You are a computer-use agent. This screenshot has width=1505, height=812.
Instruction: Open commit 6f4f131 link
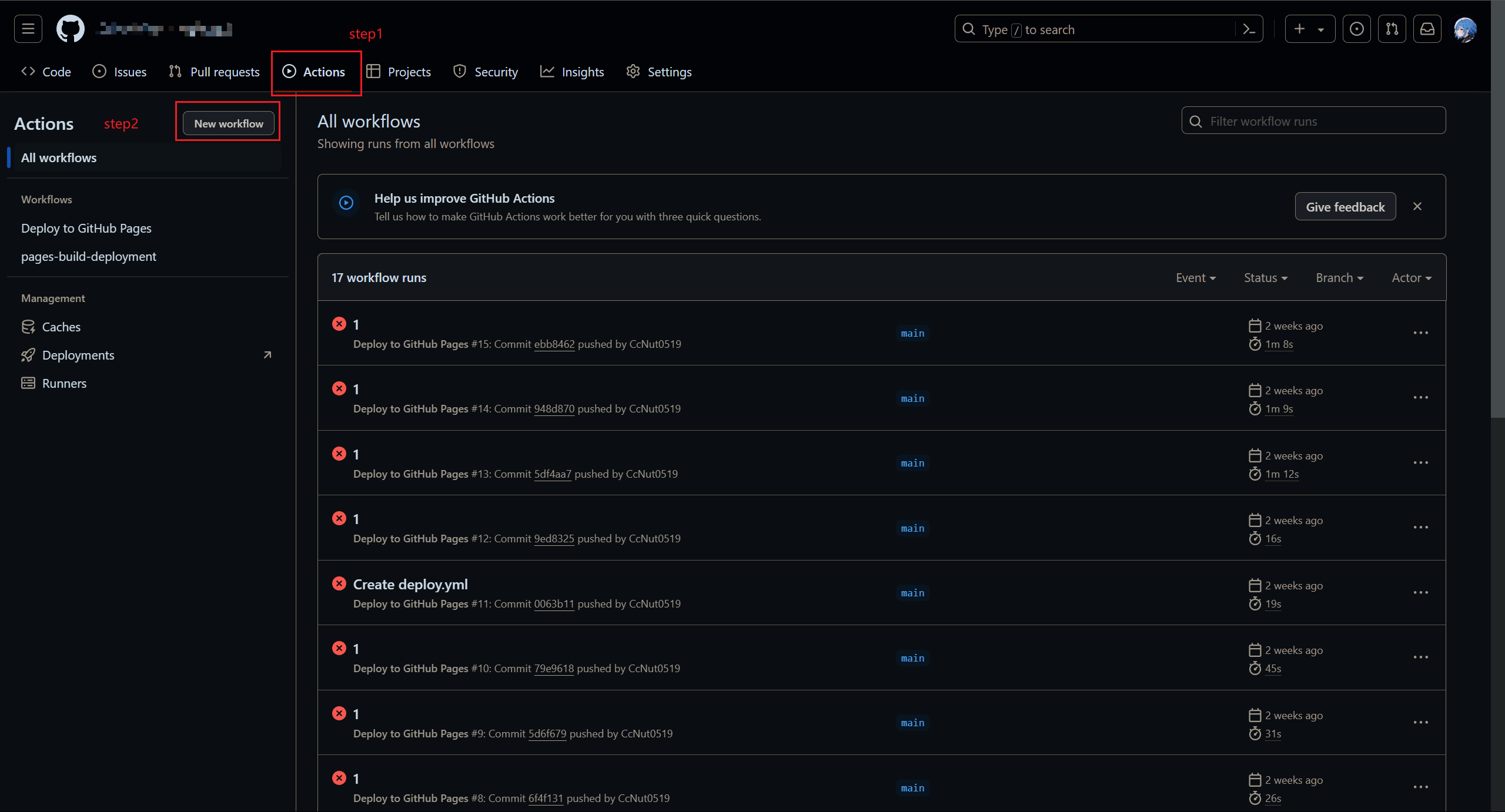[546, 798]
